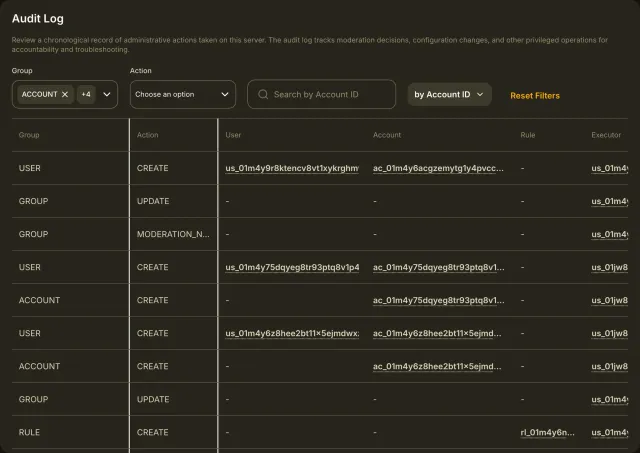640x453 pixels.
Task: Open account link in USER row ac_01m4y6z8hee2bt11x5ejmd
Action: [437, 333]
